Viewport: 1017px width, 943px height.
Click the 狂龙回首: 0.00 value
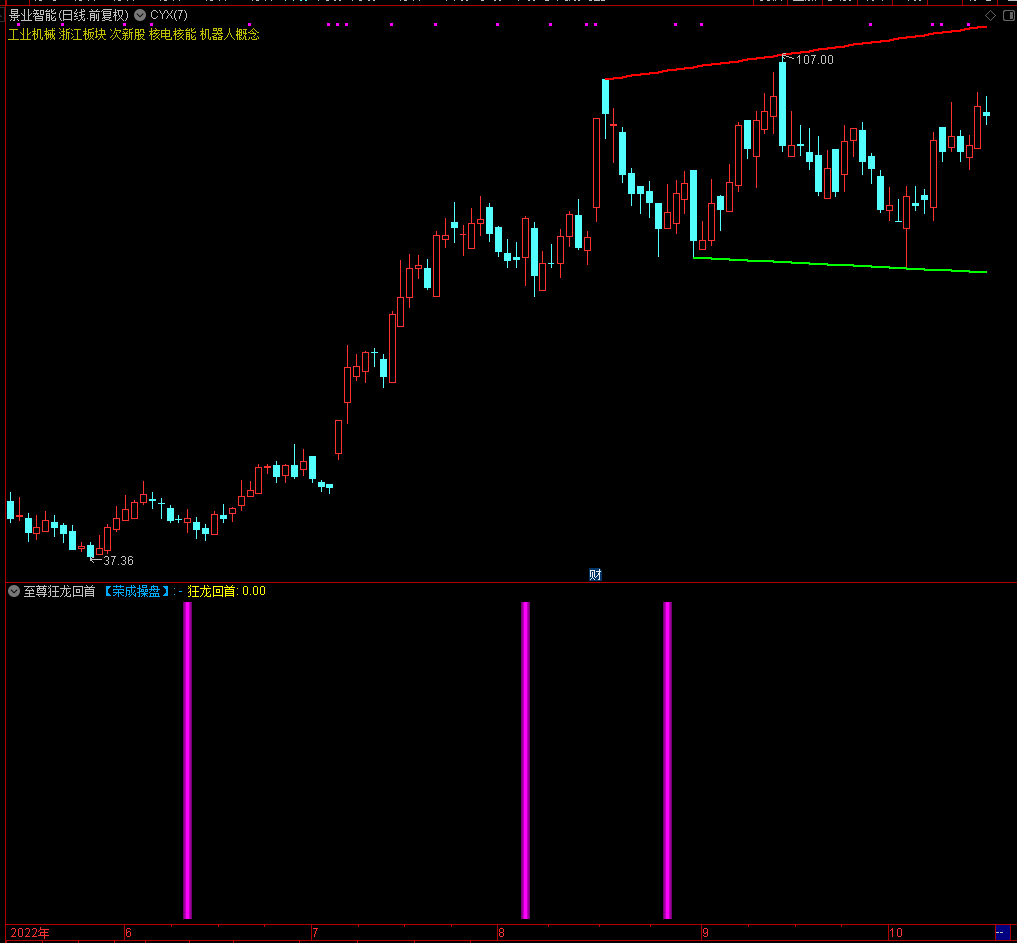tap(226, 591)
